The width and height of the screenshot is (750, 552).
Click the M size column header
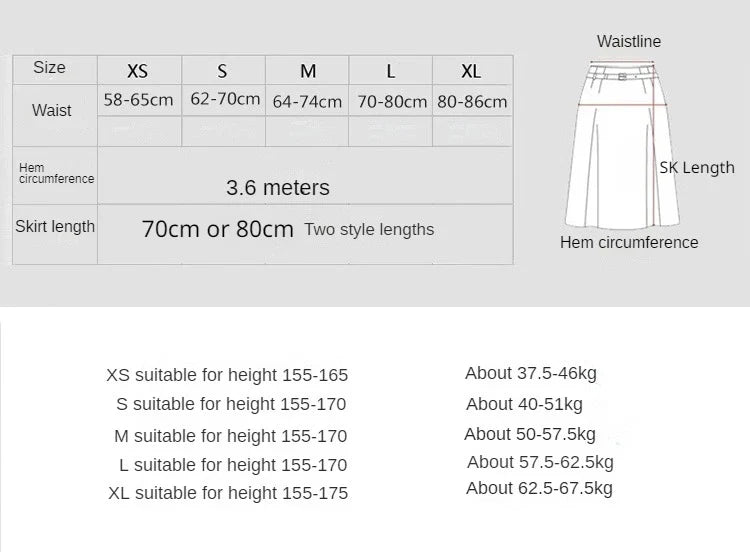(308, 71)
